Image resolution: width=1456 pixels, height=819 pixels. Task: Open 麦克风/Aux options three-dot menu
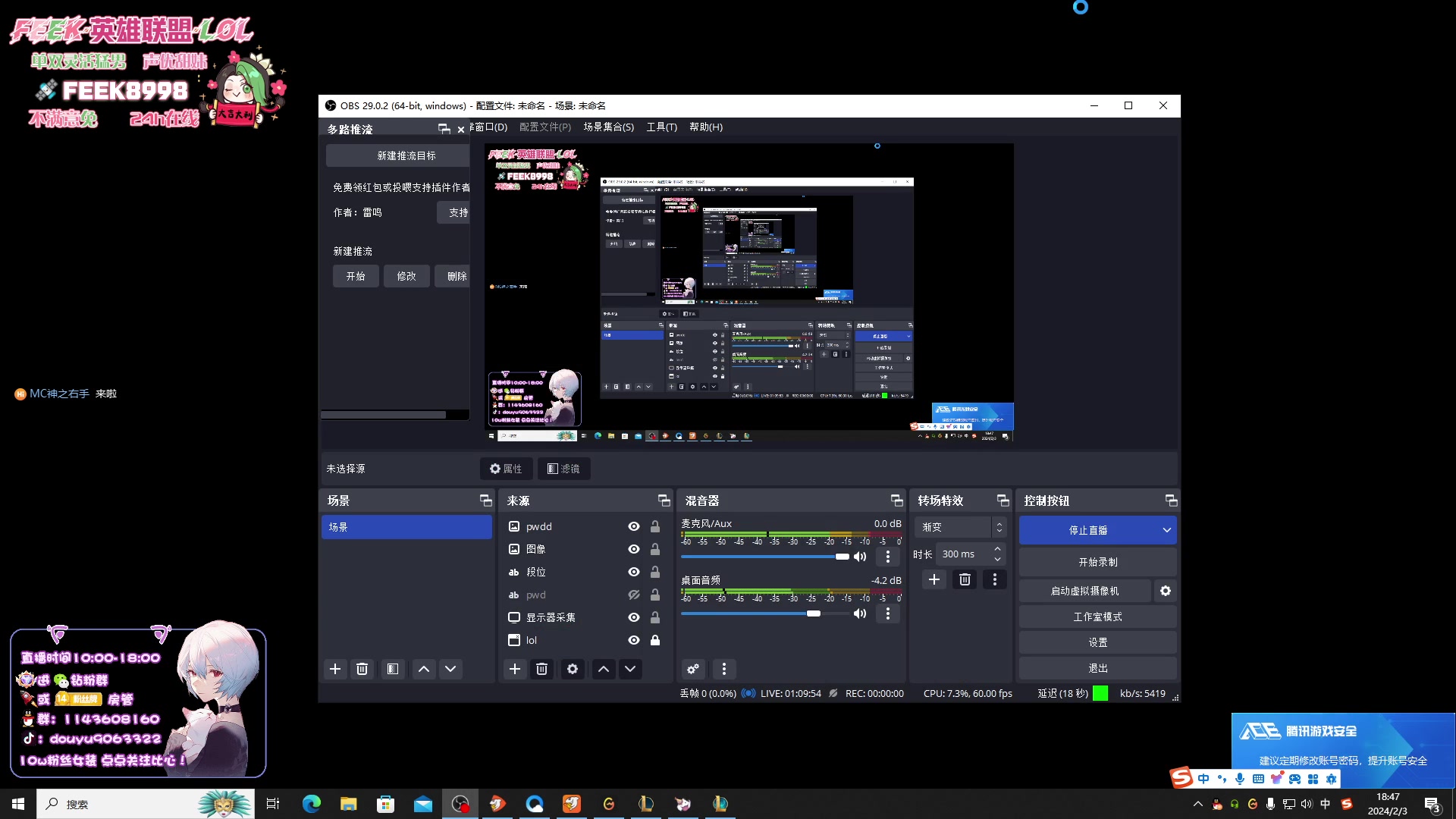(888, 557)
